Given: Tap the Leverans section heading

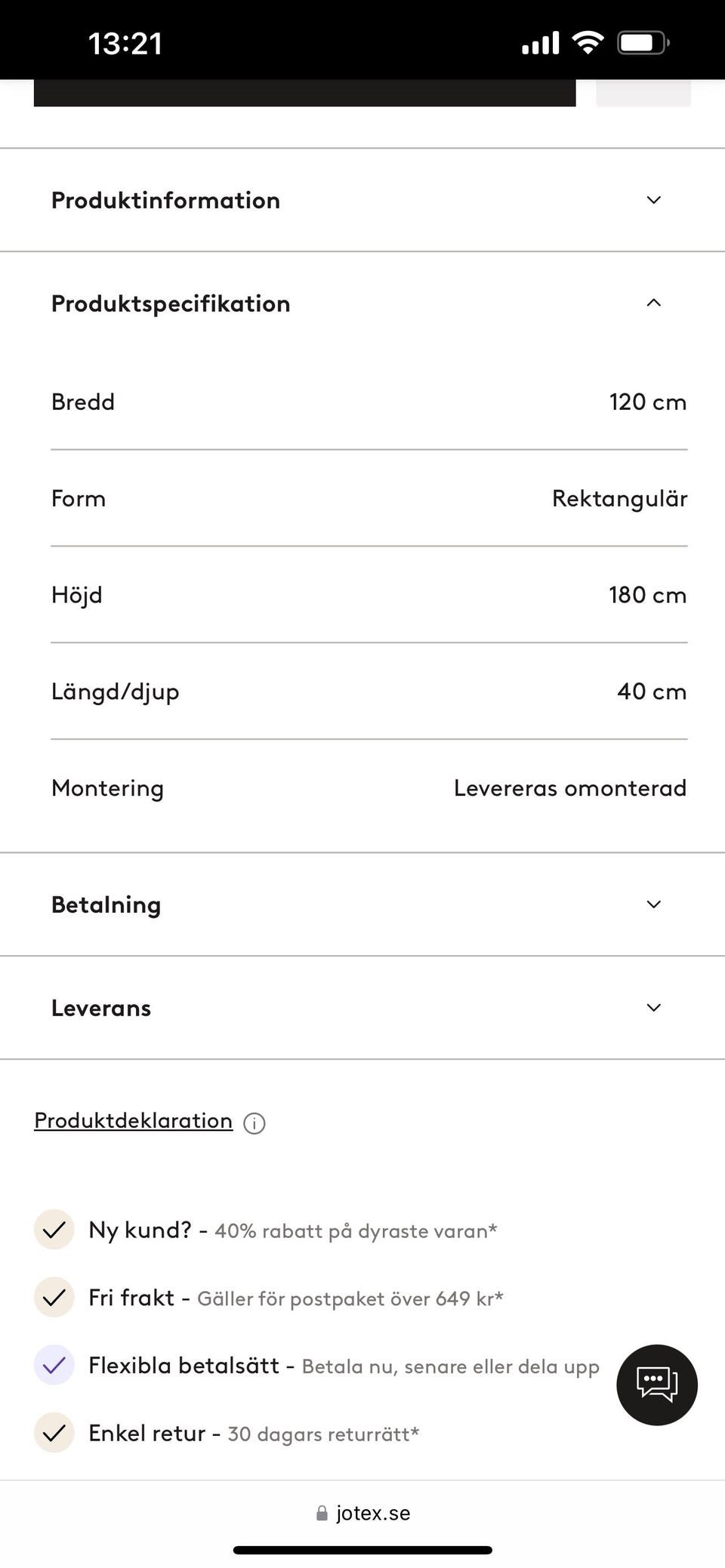Looking at the screenshot, I should (101, 1008).
